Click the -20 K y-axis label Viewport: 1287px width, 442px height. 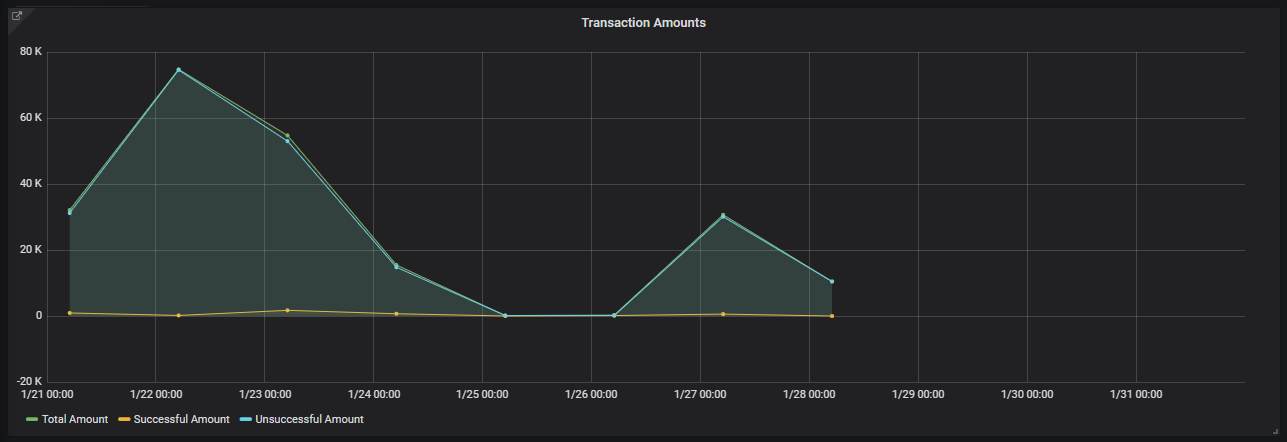click(29, 382)
